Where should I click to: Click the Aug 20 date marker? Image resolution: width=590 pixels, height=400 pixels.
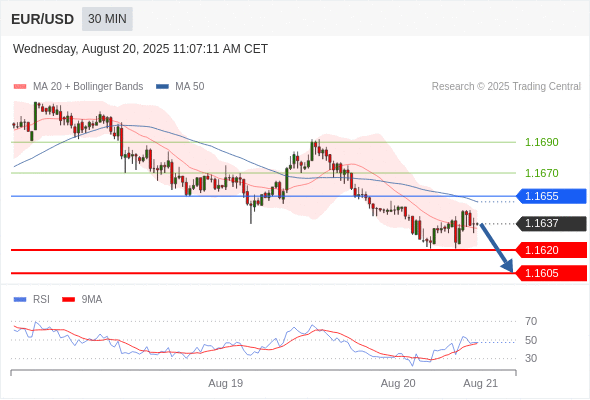(x=398, y=383)
